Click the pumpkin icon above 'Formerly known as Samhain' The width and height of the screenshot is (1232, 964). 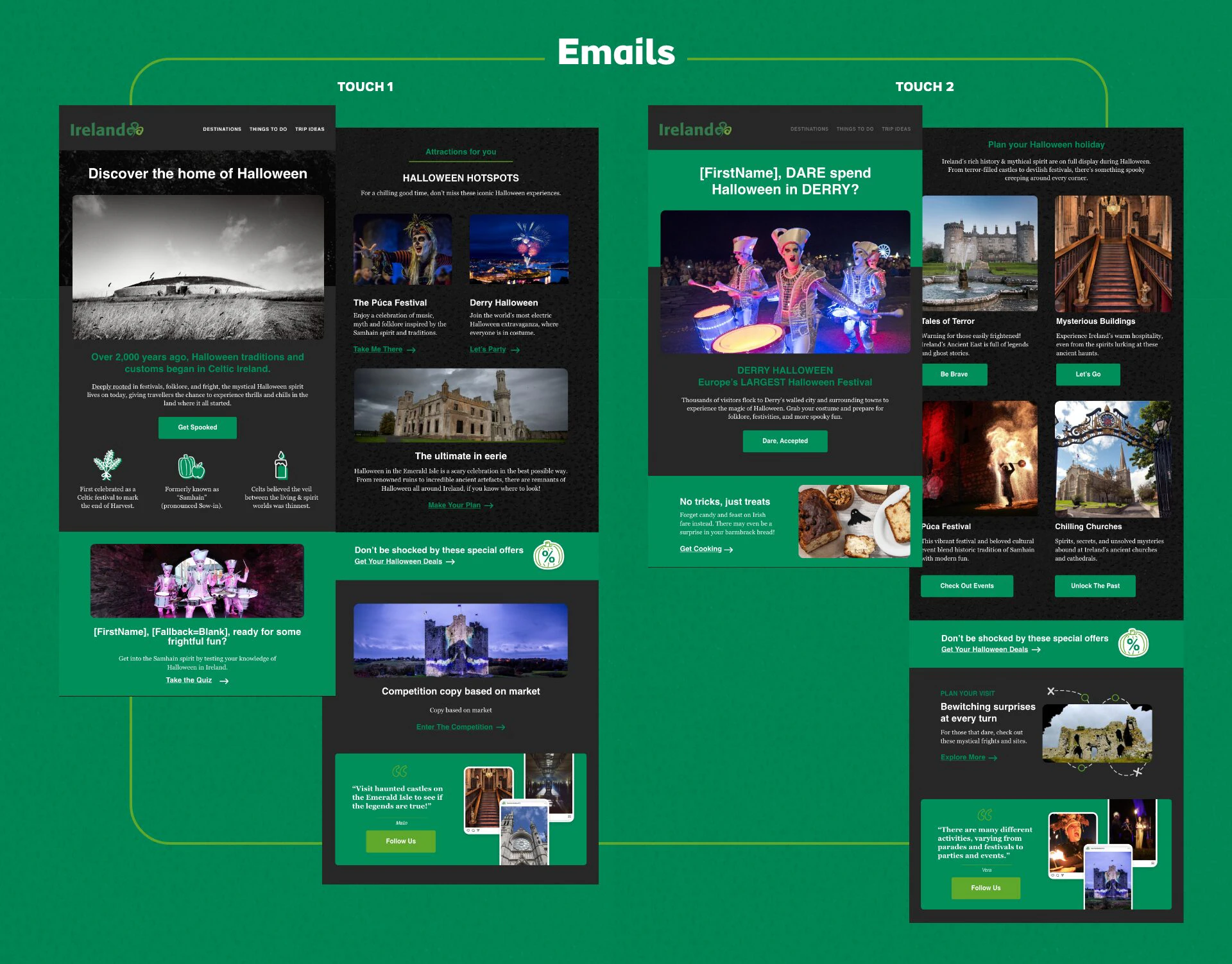191,466
